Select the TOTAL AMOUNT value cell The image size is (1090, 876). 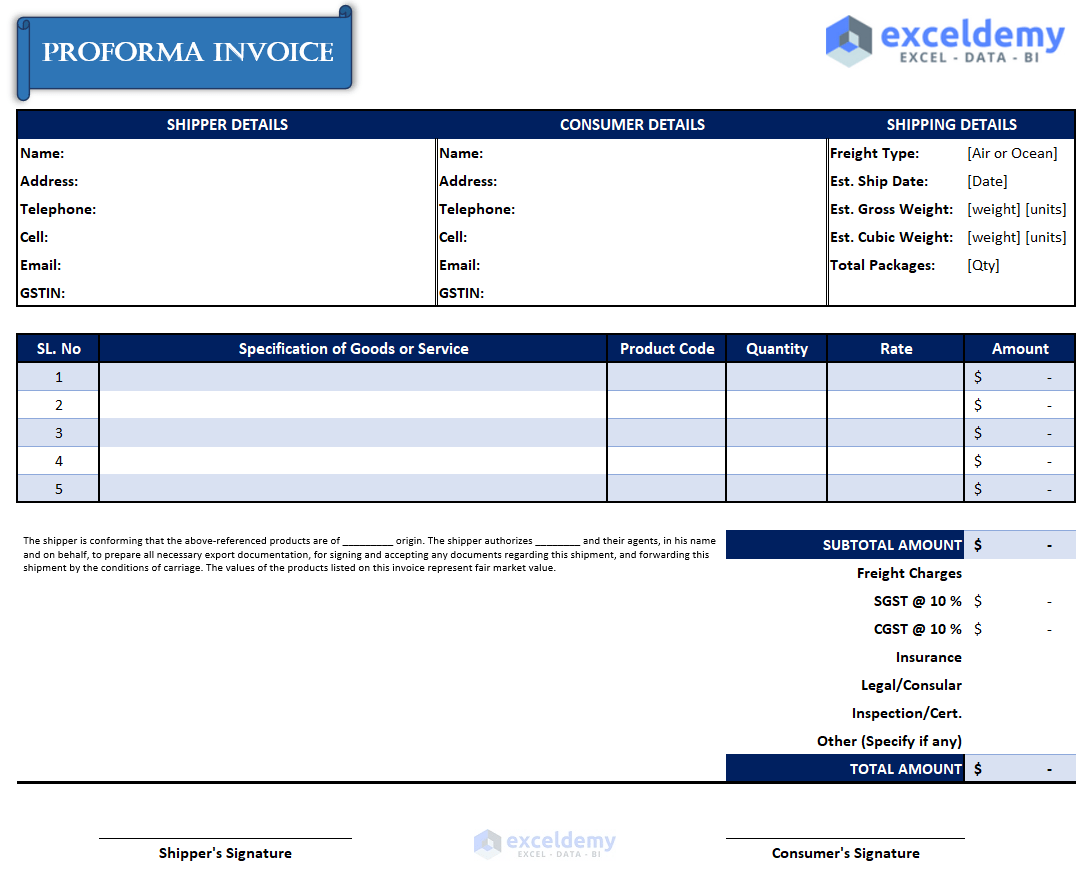tap(1020, 768)
